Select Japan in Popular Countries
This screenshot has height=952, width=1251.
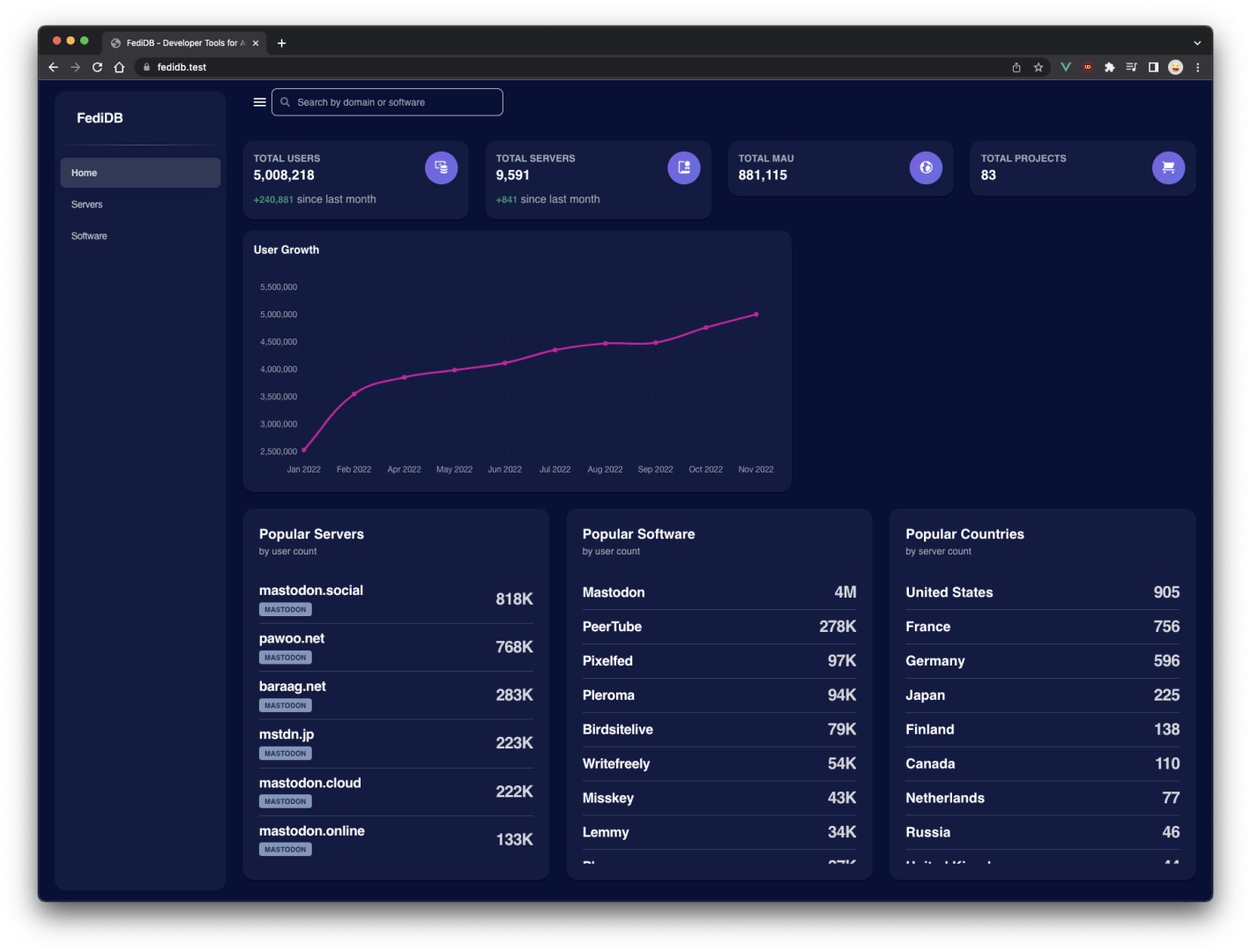(1043, 695)
